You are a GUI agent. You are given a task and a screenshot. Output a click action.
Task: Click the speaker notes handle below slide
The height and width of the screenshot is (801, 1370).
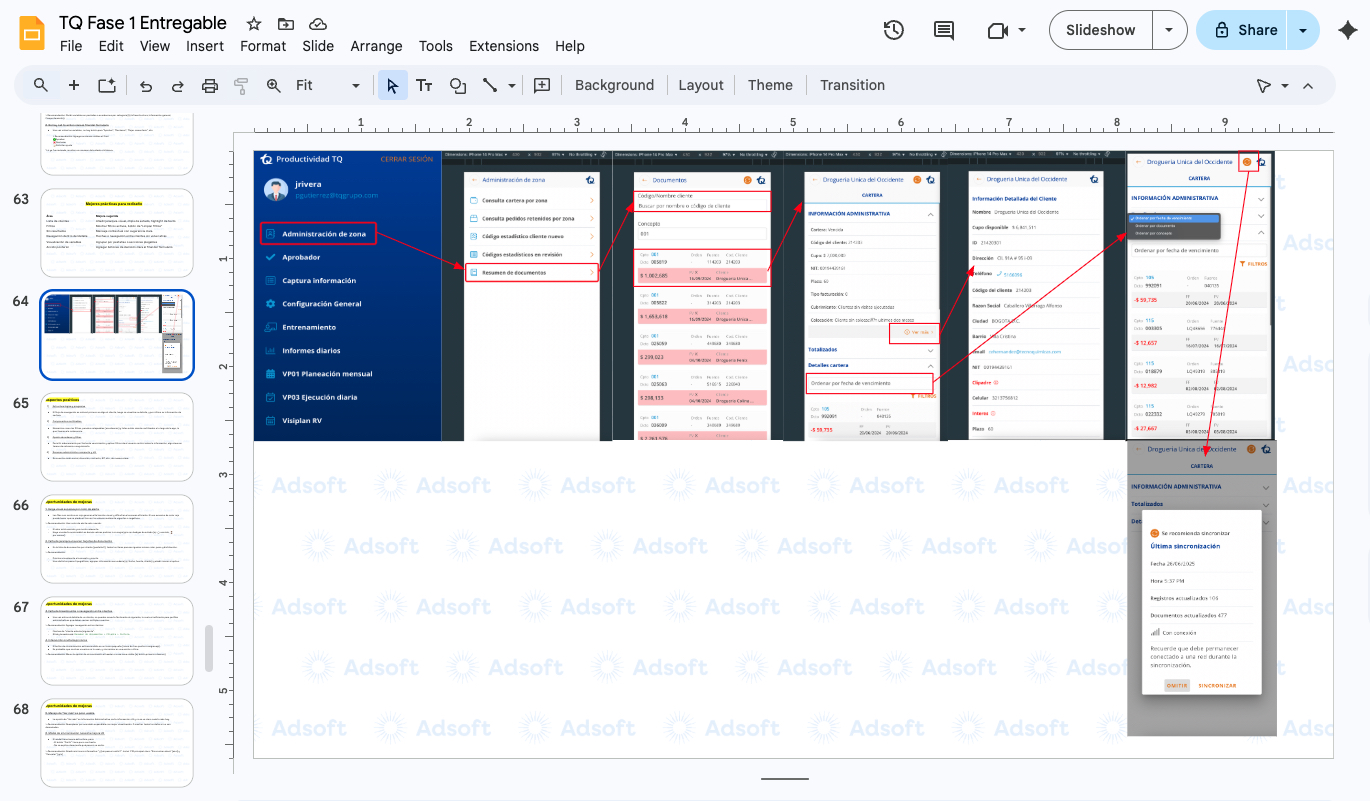[x=784, y=778]
